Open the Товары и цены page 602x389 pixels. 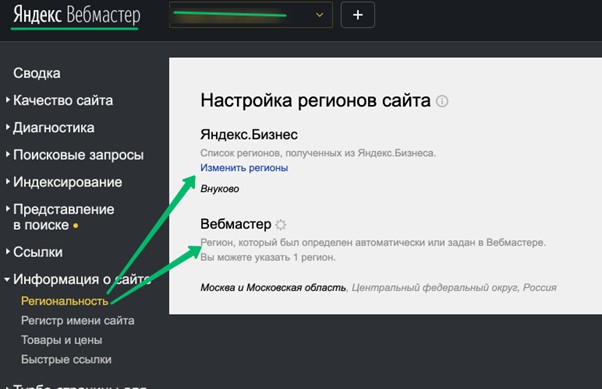click(x=61, y=340)
